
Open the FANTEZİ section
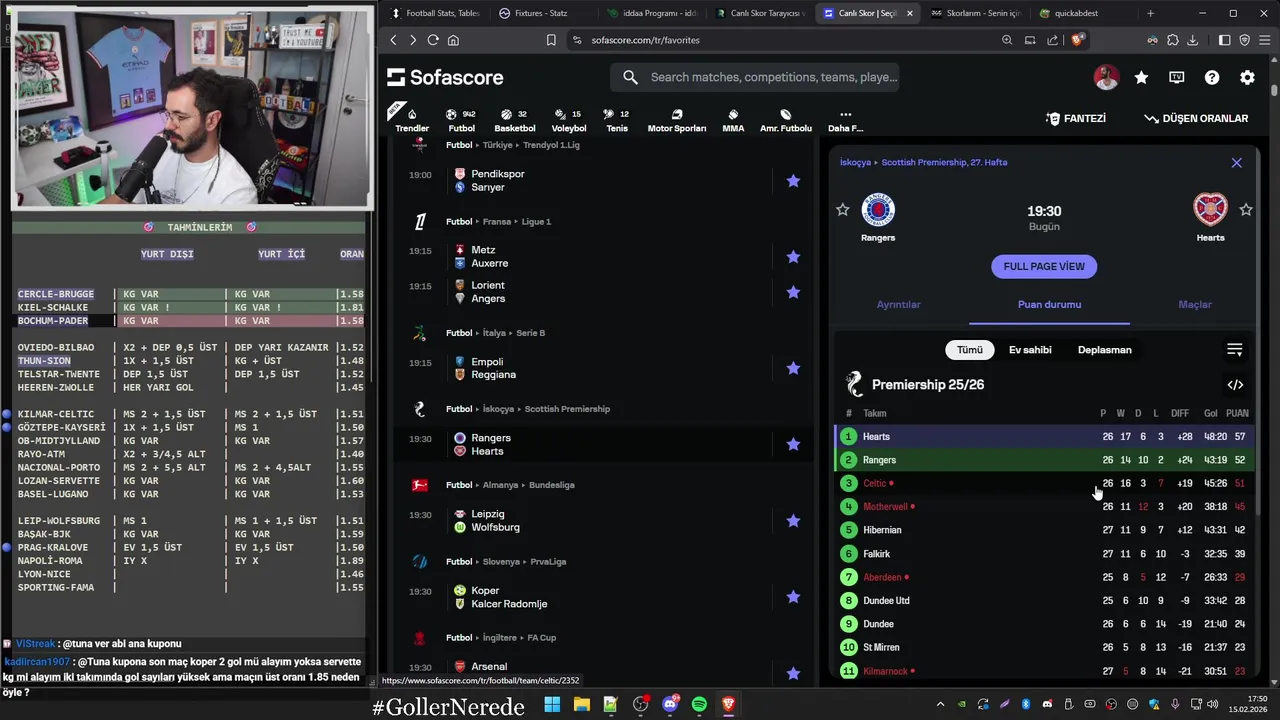1075,118
